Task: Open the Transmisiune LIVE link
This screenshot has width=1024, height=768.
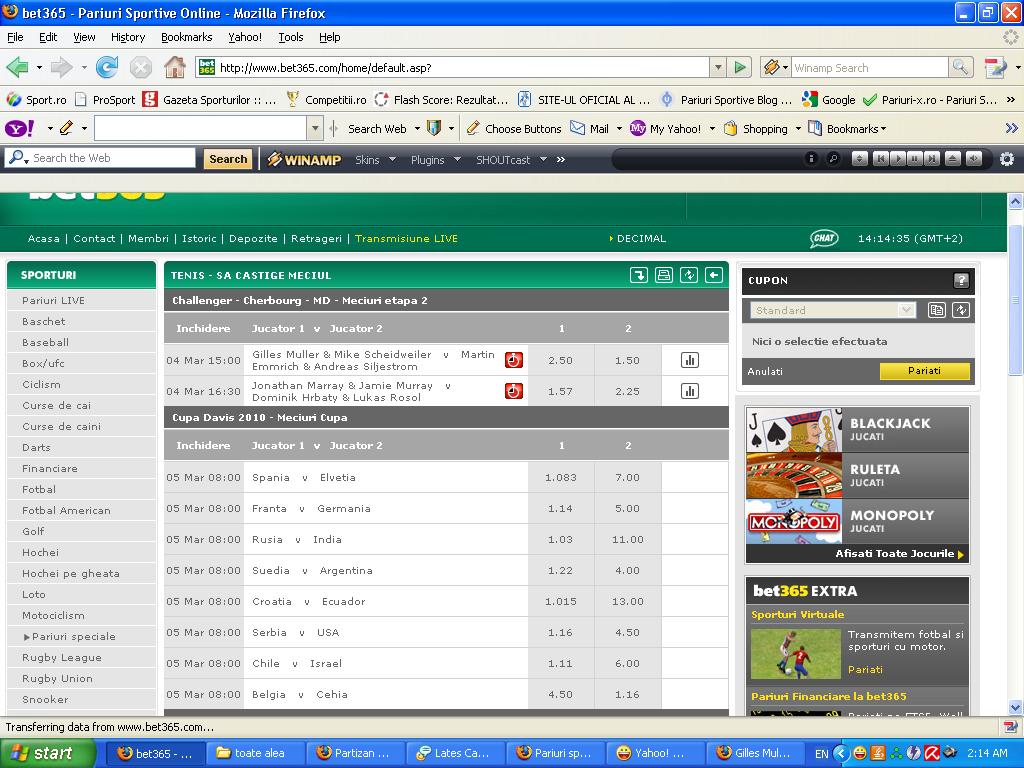Action: [x=406, y=238]
